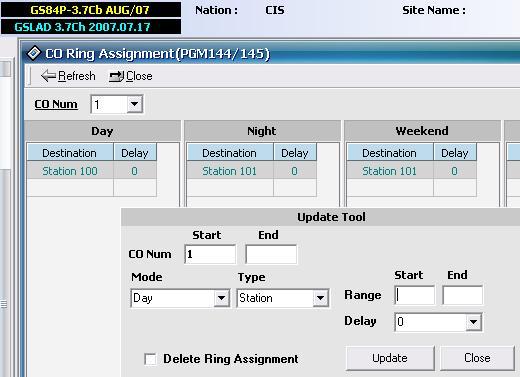Screen dimensions: 520x377
Task: Click the Close toolbar label
Action: 139,76
